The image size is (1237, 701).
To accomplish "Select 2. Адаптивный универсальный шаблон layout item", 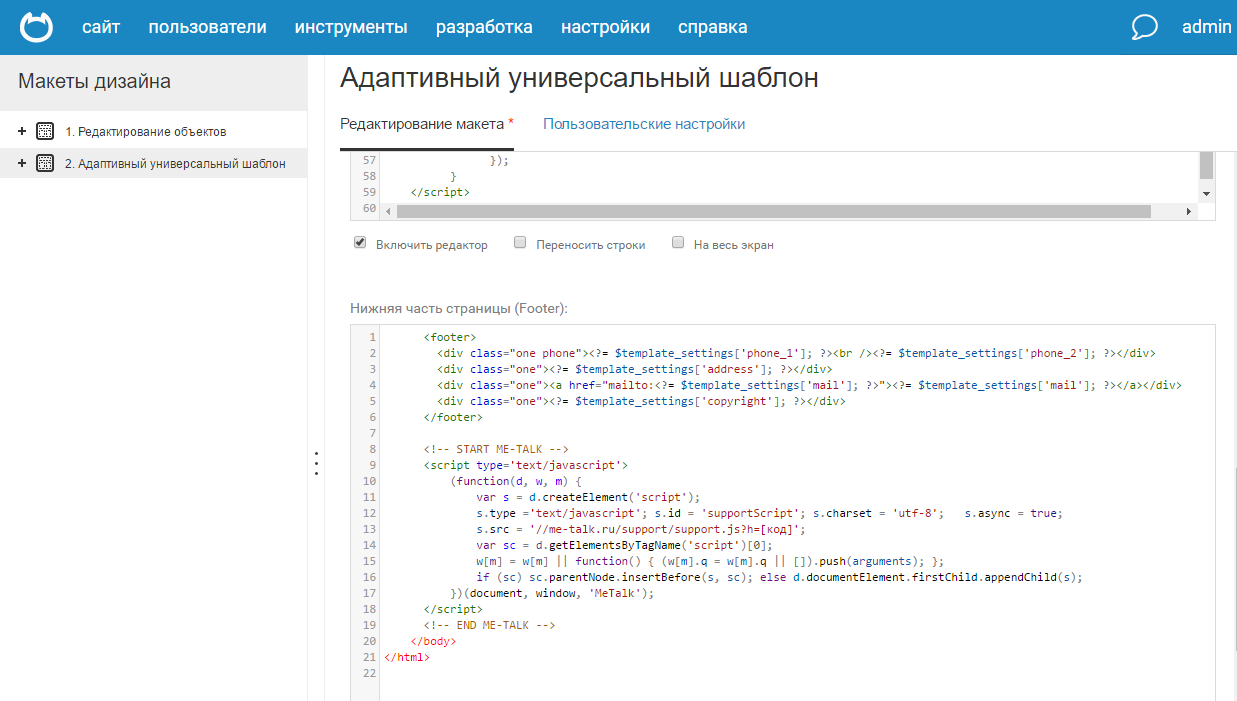I will coord(175,163).
